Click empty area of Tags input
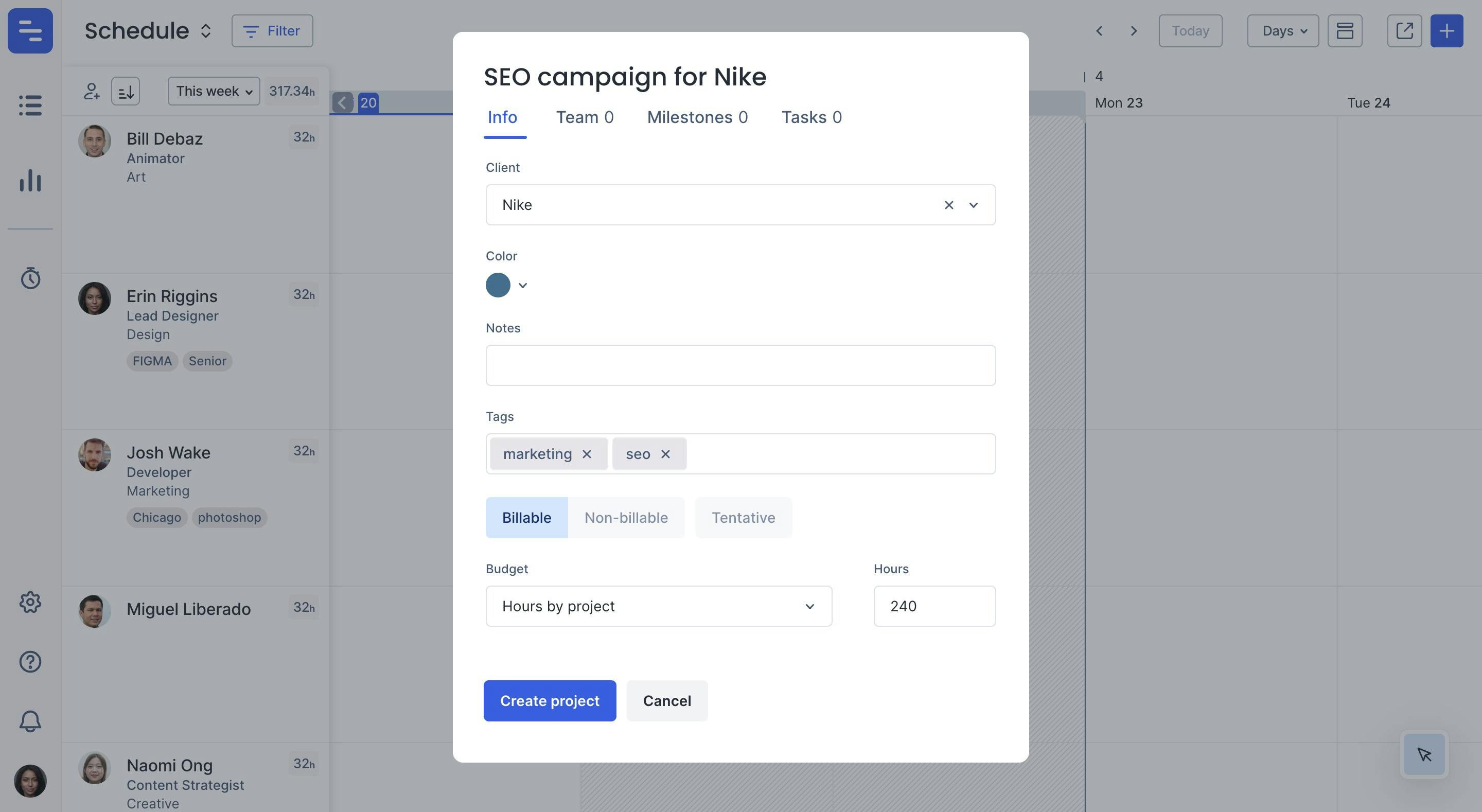 pyautogui.click(x=840, y=454)
